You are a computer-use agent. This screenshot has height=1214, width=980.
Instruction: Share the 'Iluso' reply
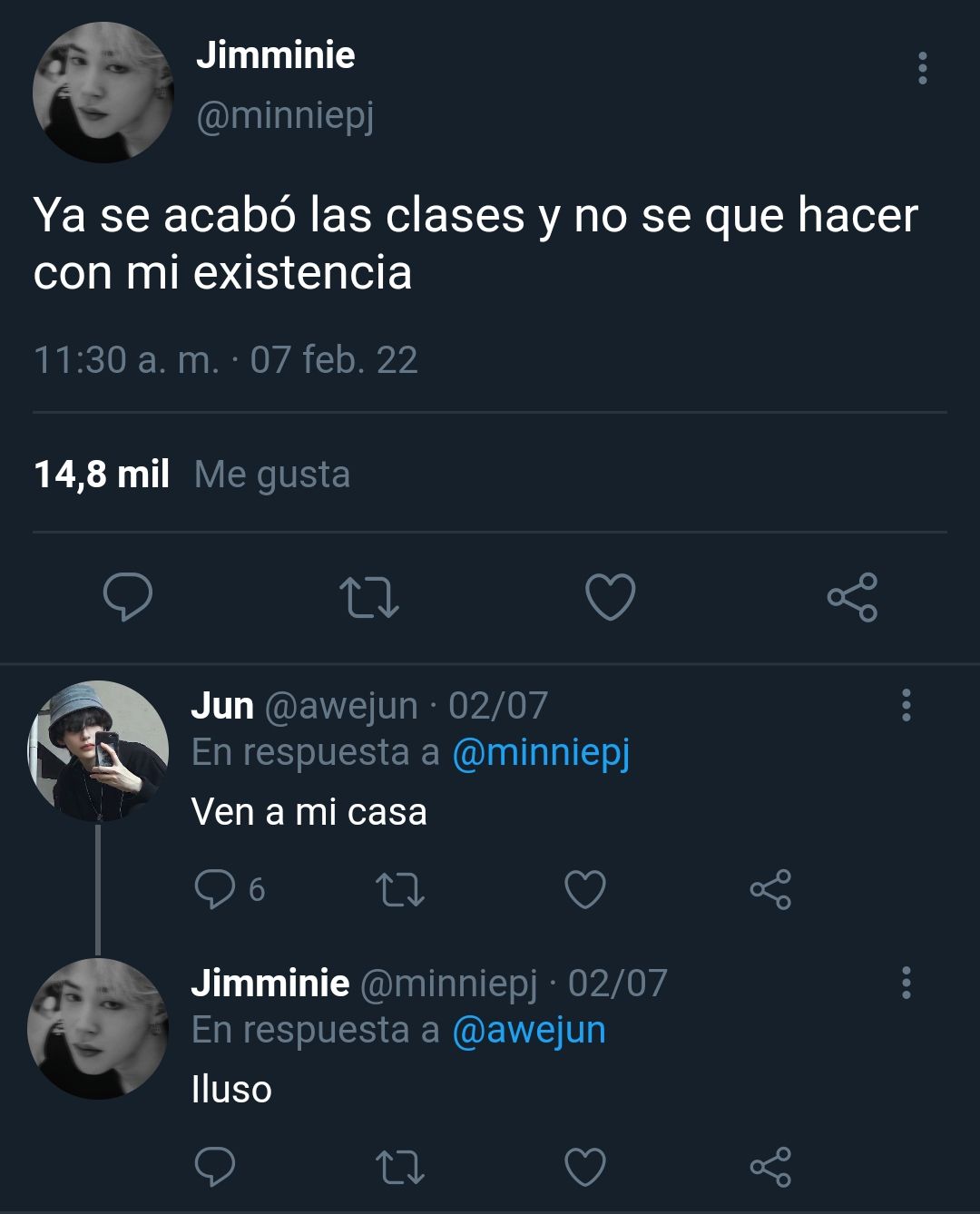click(771, 1167)
